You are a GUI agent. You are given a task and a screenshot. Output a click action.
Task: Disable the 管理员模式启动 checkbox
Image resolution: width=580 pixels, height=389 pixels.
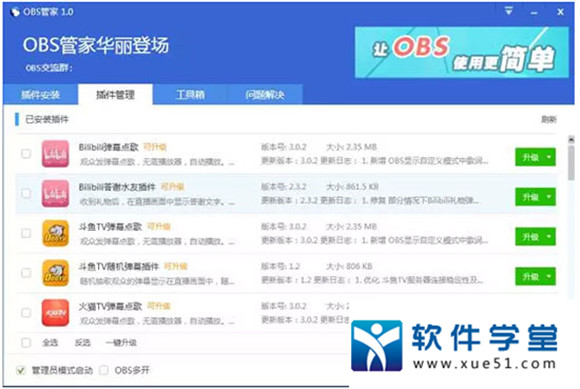[x=21, y=370]
